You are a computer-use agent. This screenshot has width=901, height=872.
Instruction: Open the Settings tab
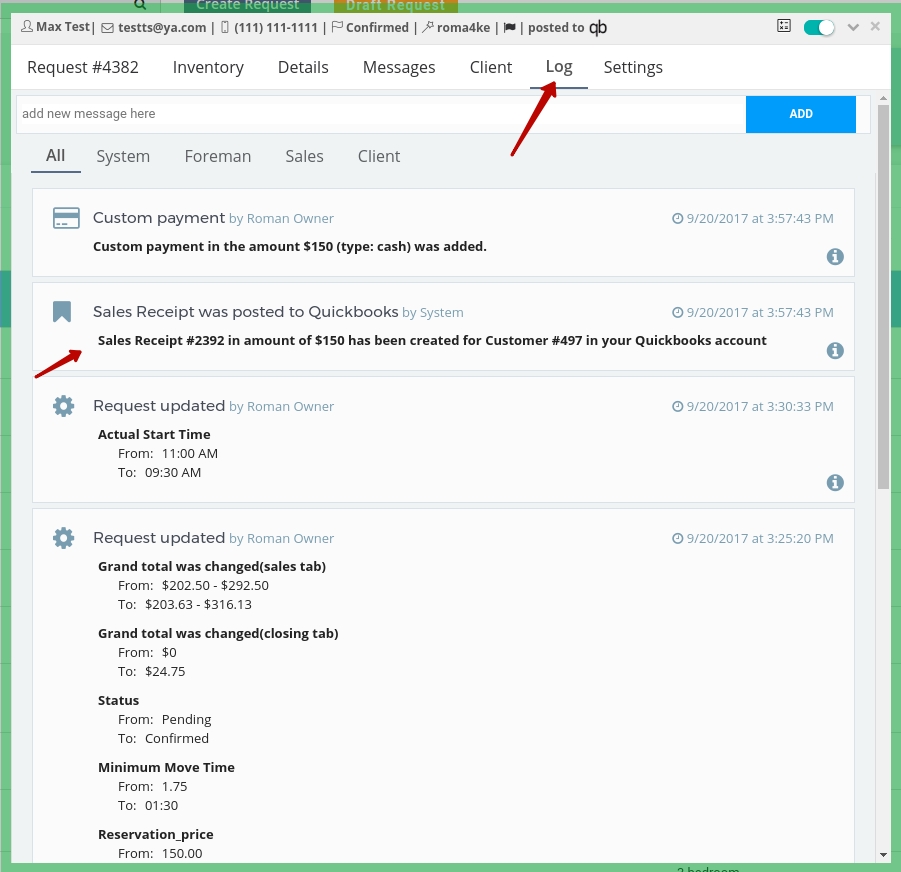tap(633, 67)
